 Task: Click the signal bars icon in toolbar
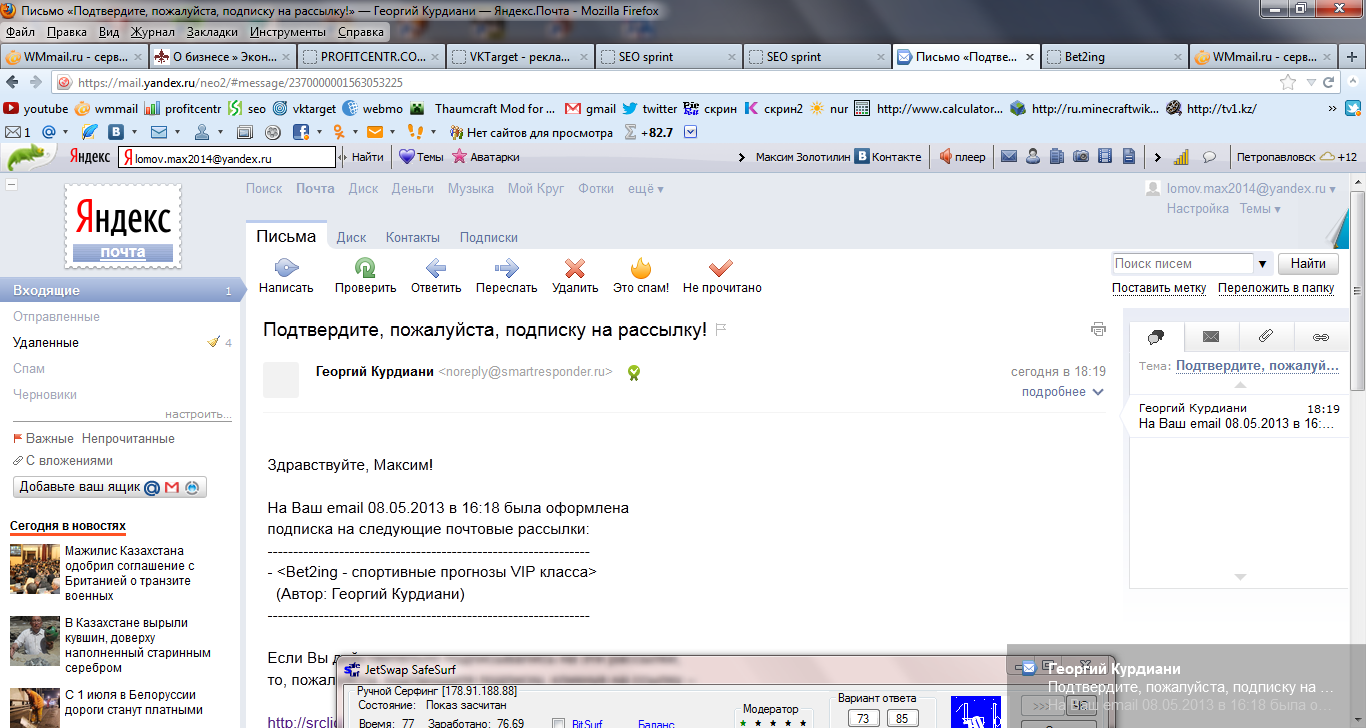[x=1181, y=156]
